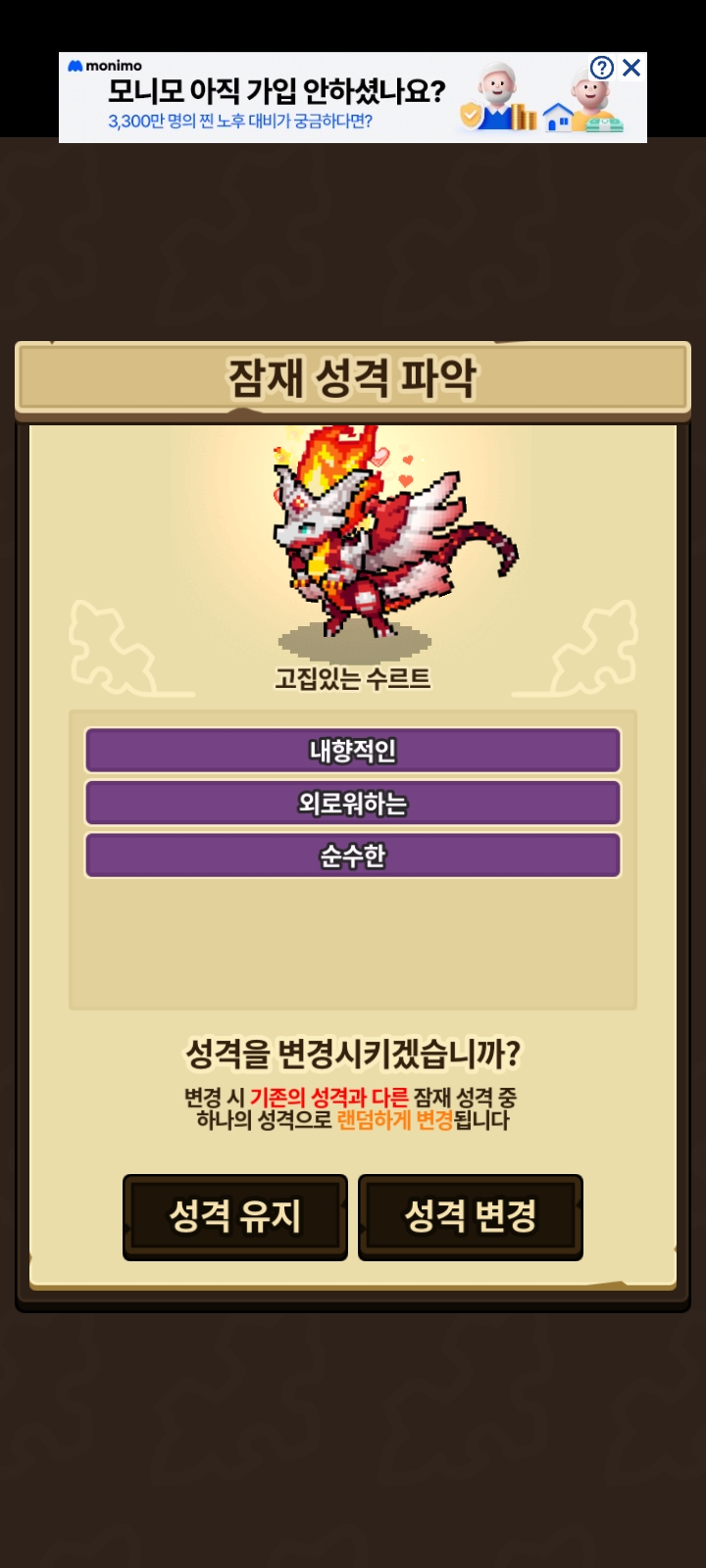Tap the red 기존의 성격과 다른 text
The height and width of the screenshot is (1568, 706).
[x=328, y=1098]
